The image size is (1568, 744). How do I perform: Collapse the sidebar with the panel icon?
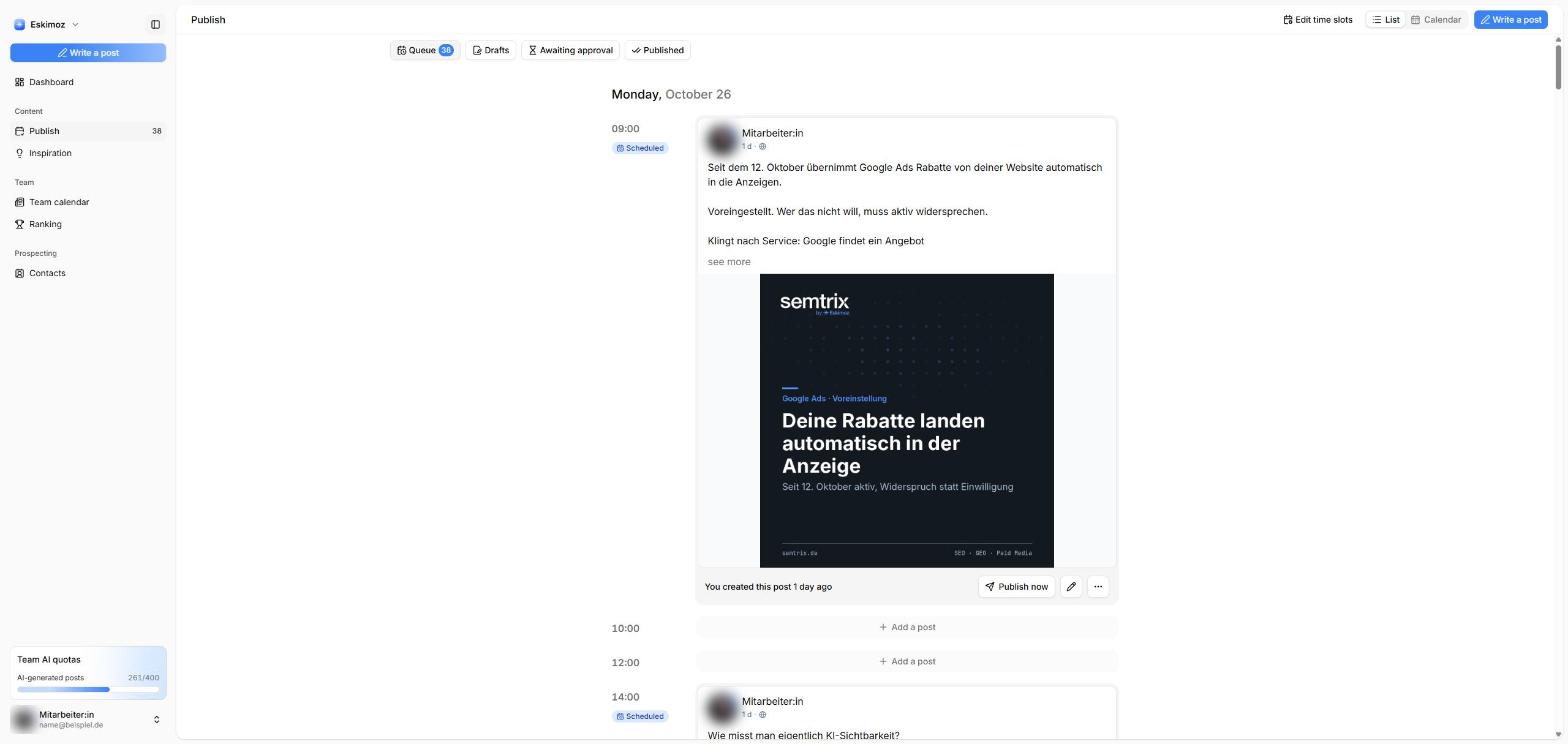[x=155, y=25]
